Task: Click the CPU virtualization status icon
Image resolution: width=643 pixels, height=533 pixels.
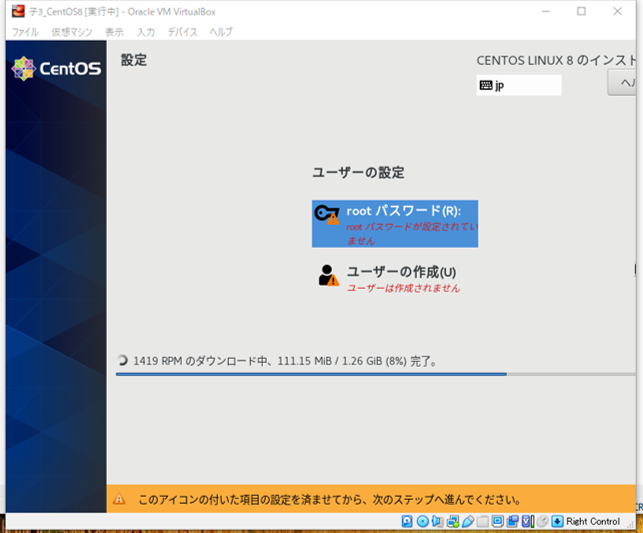Action: 528,521
